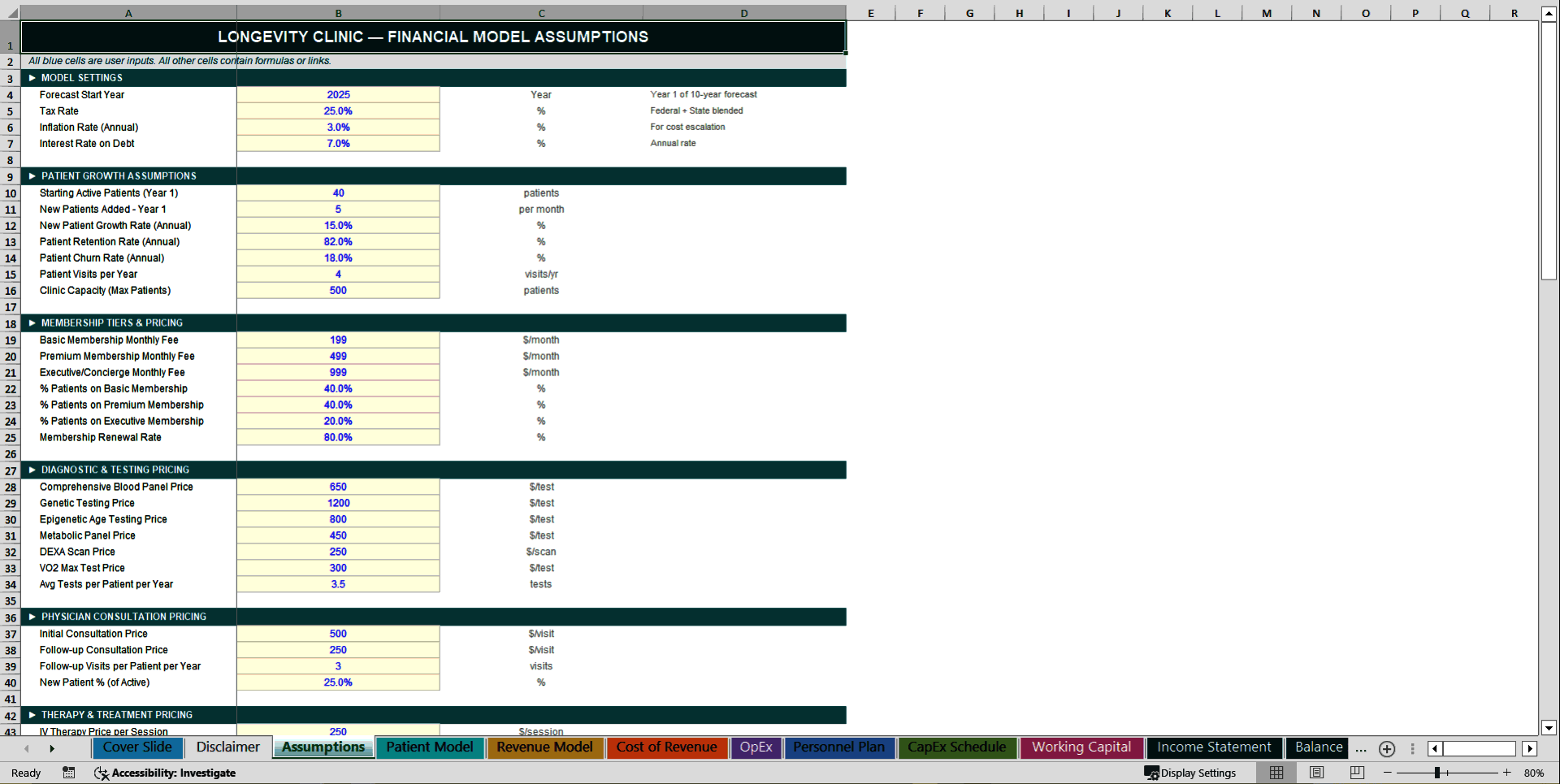
Task: Open the Income Statement sheet
Action: [1214, 747]
